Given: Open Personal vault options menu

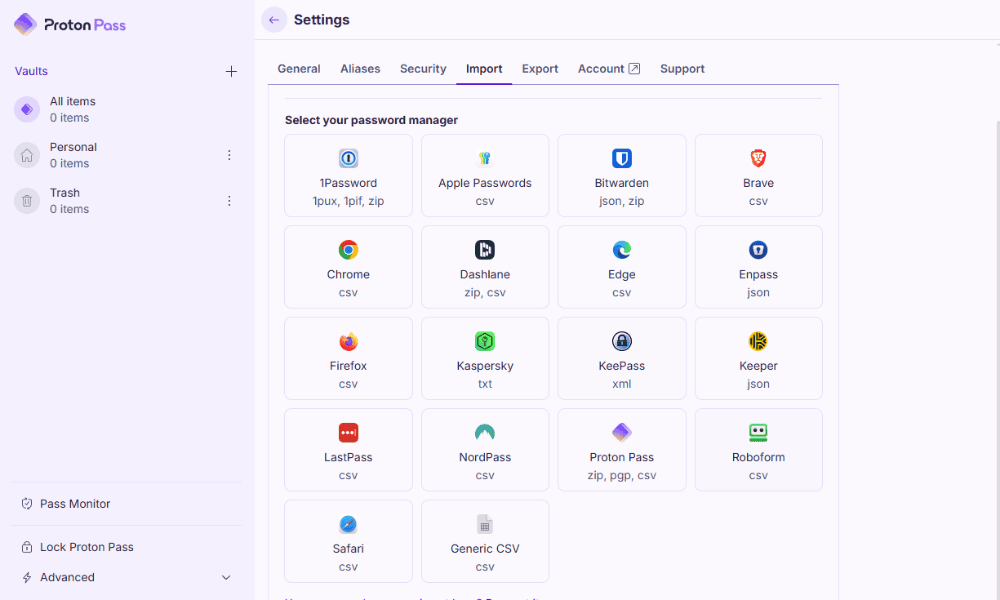Looking at the screenshot, I should pyautogui.click(x=229, y=155).
